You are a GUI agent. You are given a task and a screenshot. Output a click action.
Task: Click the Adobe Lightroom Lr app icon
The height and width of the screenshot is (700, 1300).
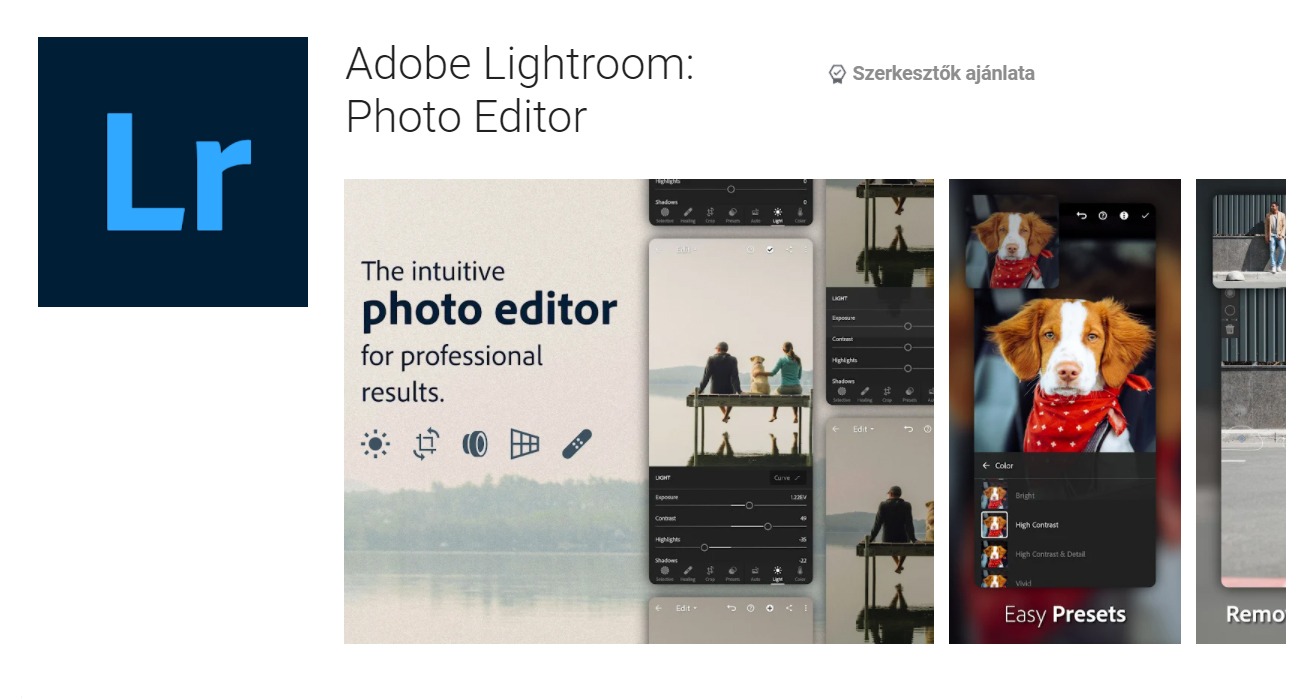[173, 172]
